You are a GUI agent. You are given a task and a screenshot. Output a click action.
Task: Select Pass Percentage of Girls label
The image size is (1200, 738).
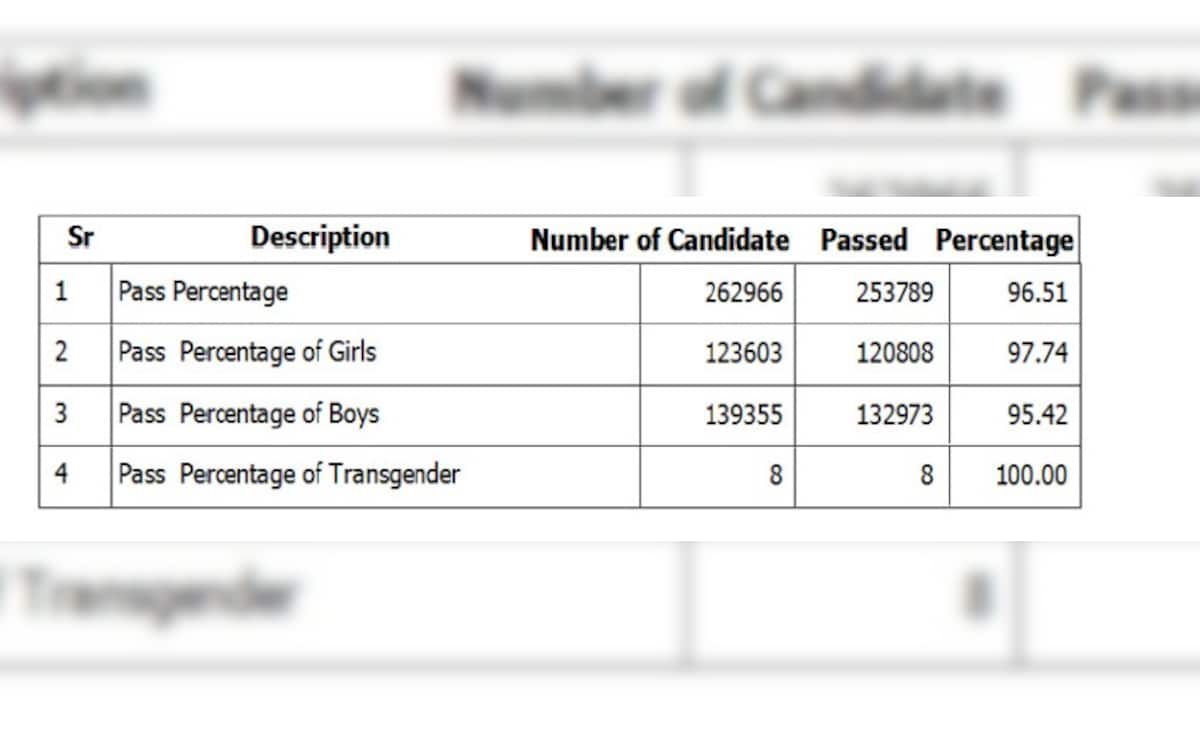point(247,353)
